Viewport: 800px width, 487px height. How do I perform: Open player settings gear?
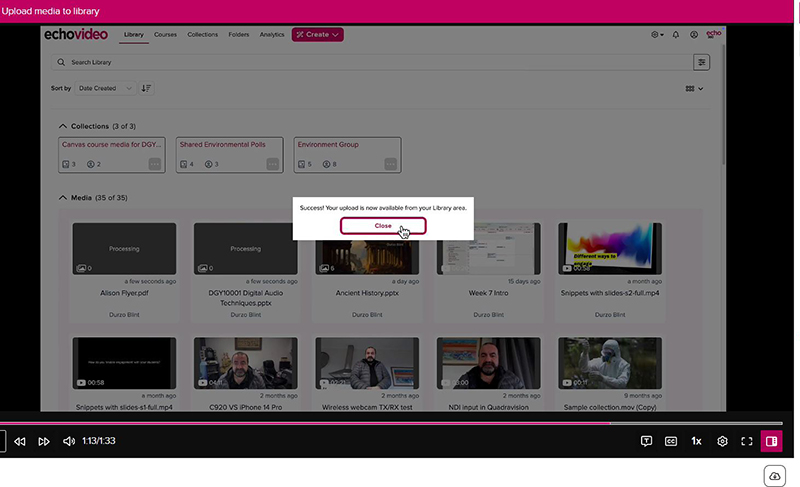[x=722, y=441]
